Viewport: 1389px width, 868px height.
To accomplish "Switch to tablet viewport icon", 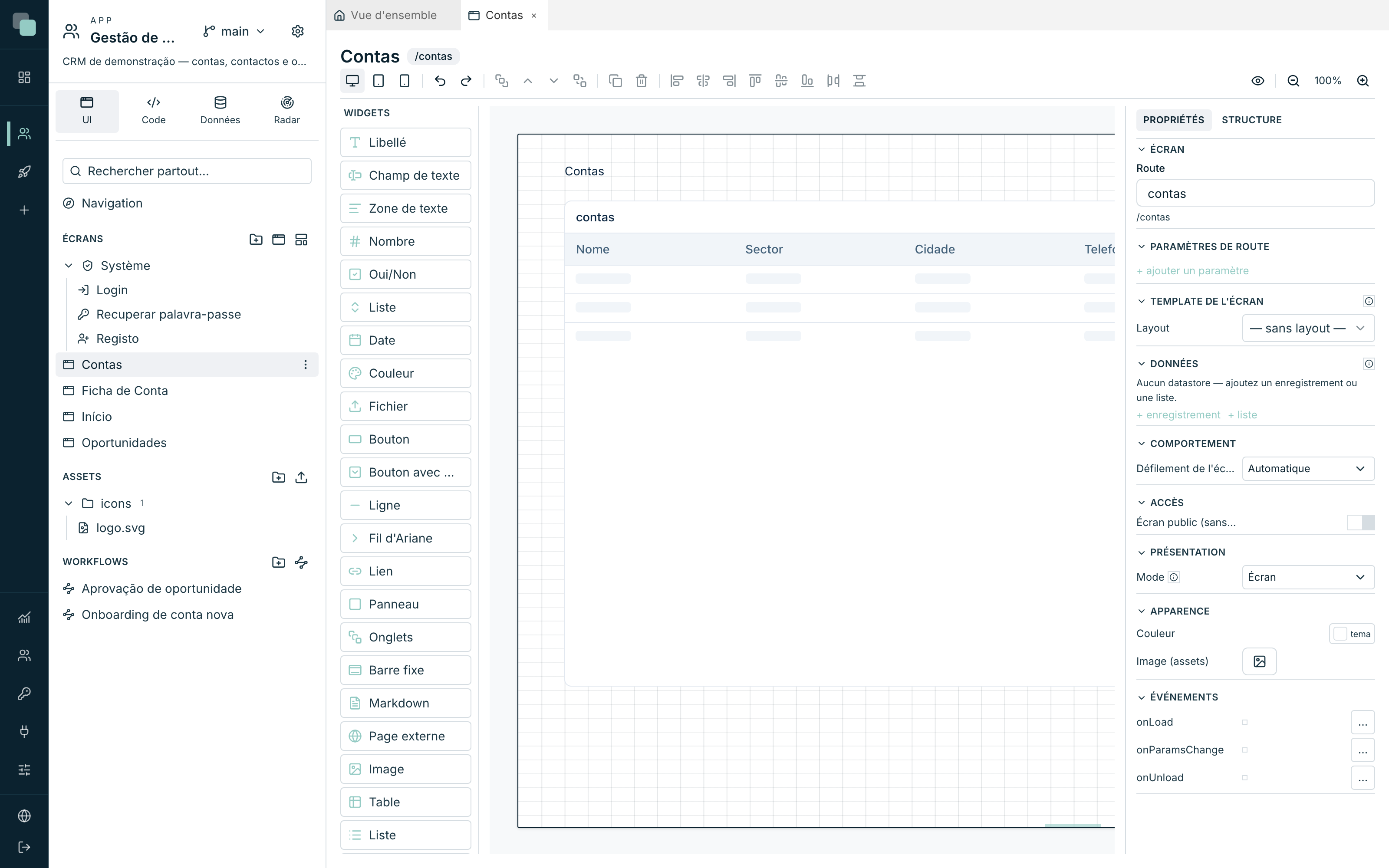I will (378, 81).
